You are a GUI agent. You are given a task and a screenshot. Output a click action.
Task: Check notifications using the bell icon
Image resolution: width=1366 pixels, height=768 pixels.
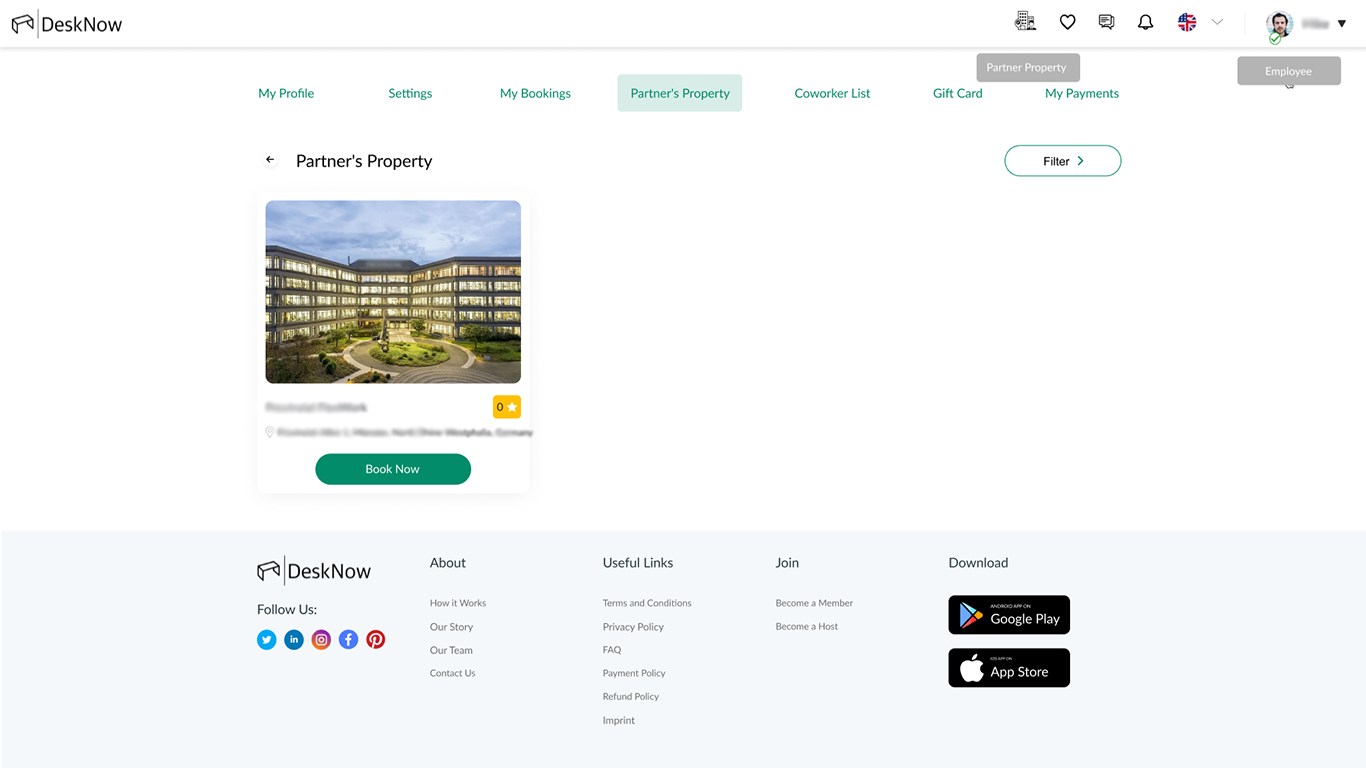[1146, 22]
